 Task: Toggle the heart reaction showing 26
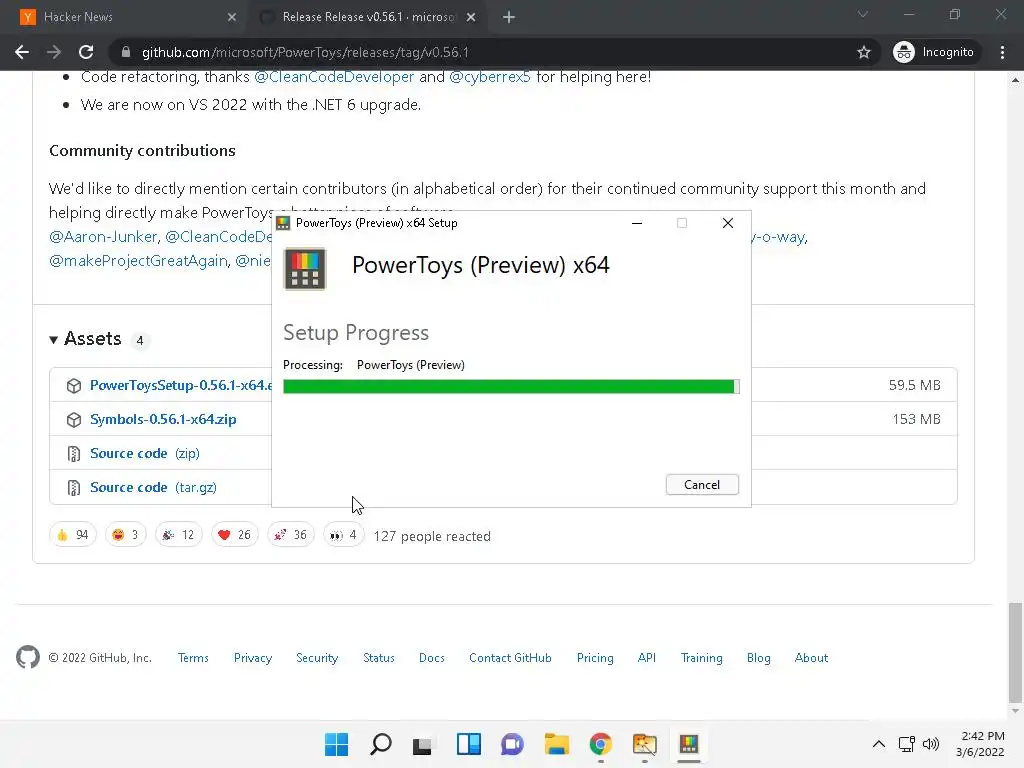[234, 535]
